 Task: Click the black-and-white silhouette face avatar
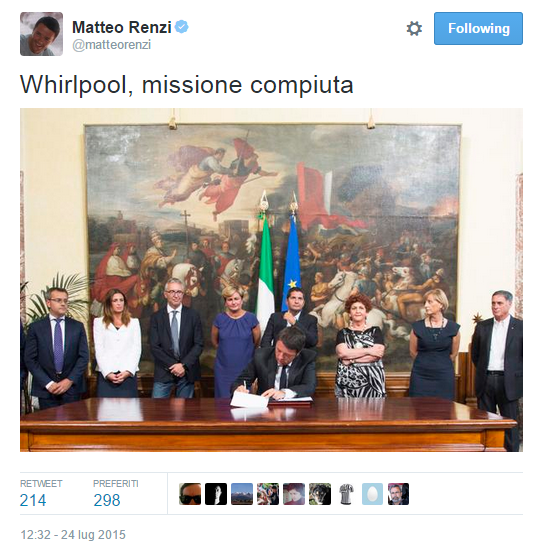[216, 494]
